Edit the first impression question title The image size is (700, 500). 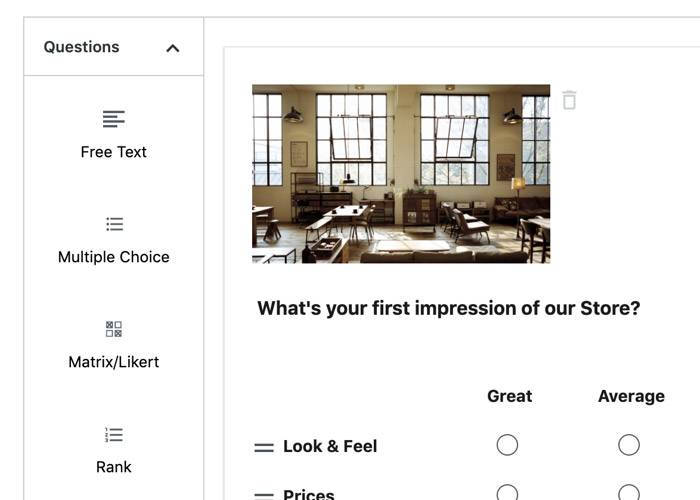click(x=448, y=308)
